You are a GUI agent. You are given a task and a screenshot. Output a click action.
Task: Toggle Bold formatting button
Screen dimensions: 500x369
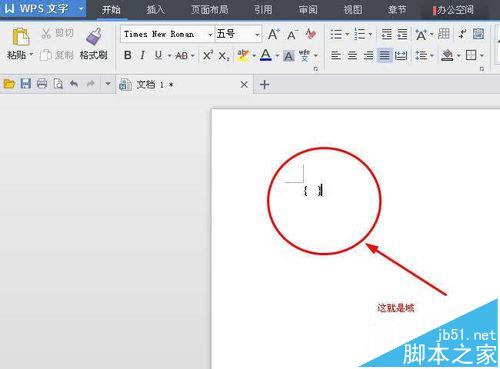[127, 55]
